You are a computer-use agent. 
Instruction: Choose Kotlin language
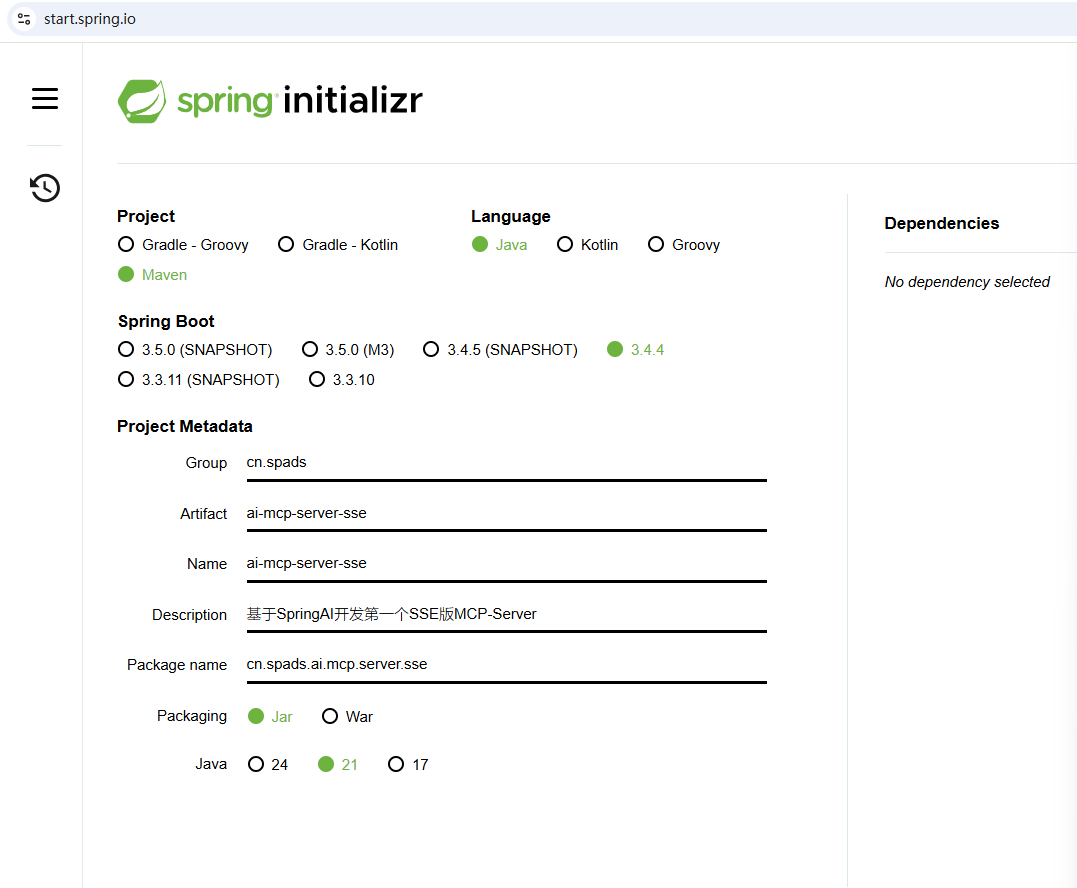[x=587, y=244]
